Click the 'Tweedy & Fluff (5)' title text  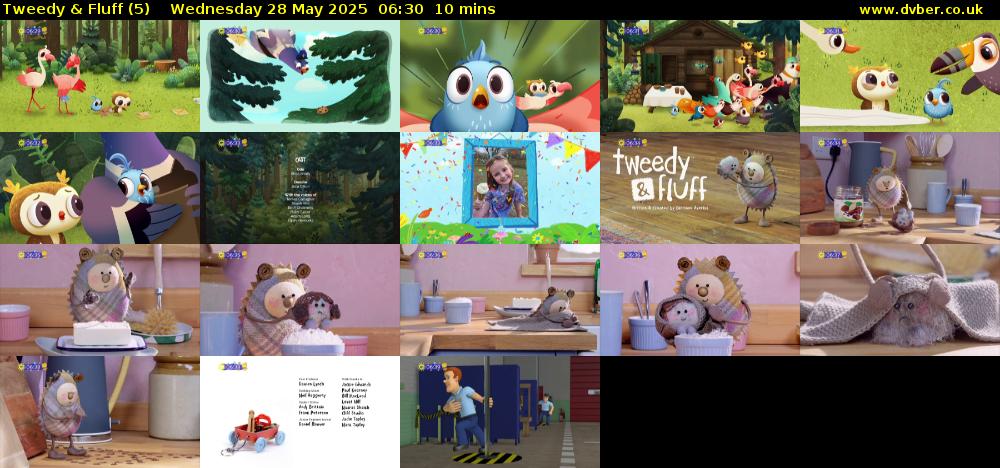[76, 10]
